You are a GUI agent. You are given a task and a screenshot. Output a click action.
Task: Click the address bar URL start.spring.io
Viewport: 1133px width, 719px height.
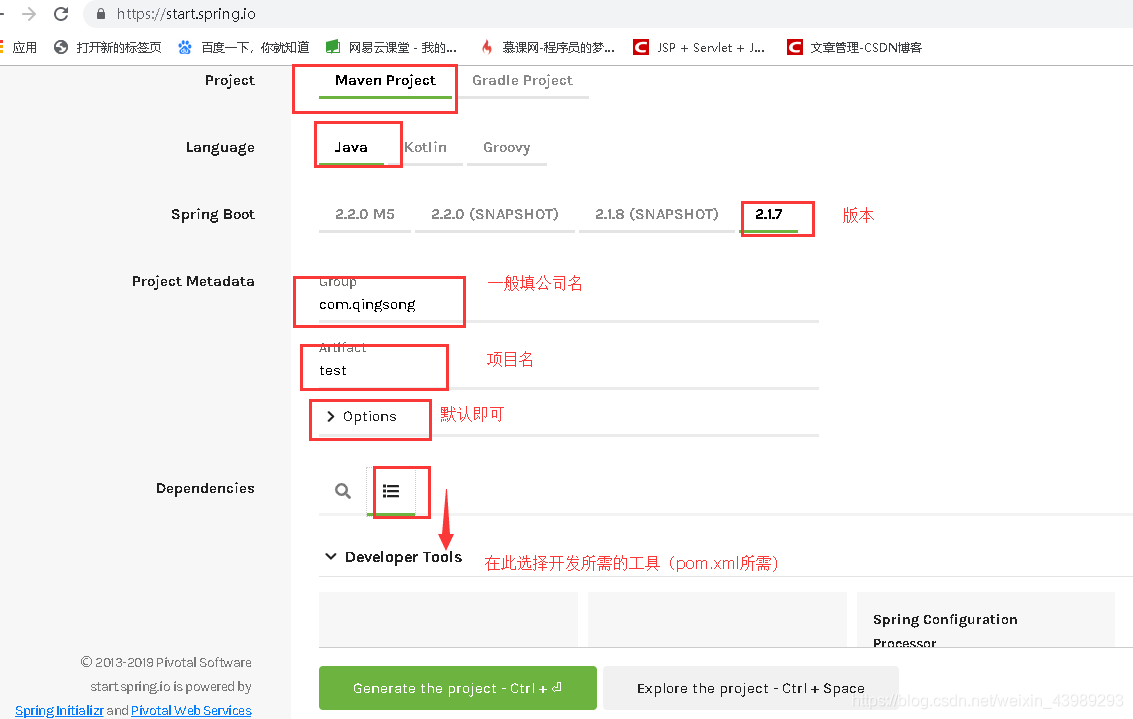[x=186, y=14]
